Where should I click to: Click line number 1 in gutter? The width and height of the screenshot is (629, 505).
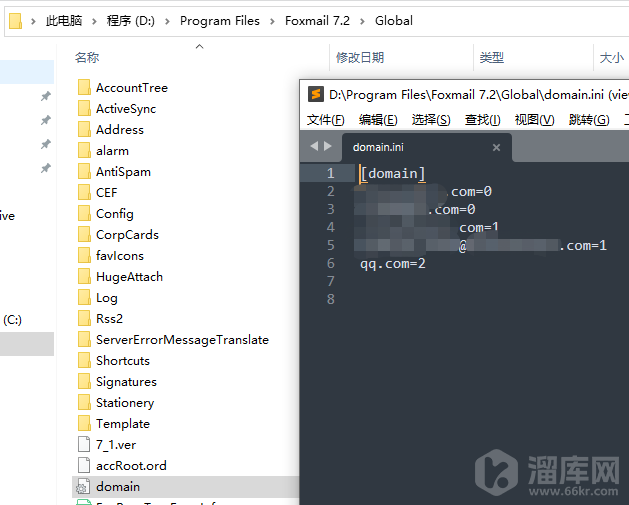point(331,173)
